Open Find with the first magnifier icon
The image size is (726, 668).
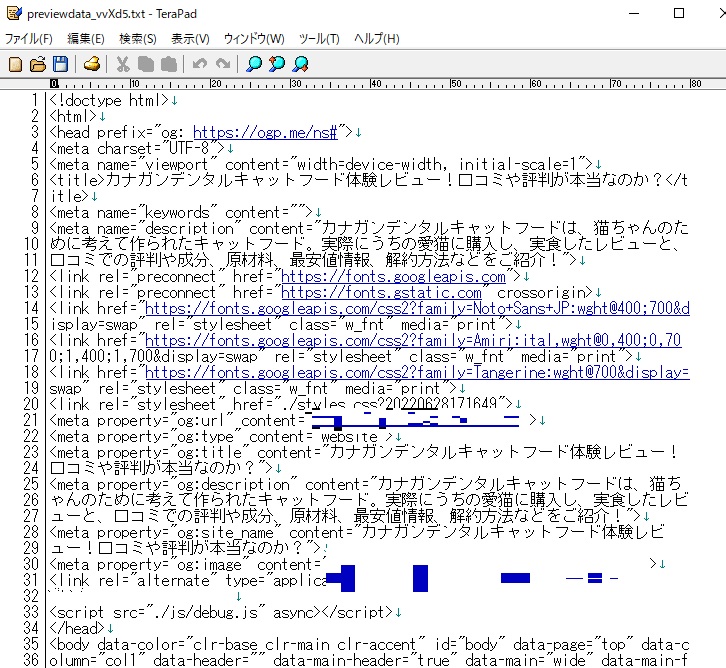coord(254,64)
